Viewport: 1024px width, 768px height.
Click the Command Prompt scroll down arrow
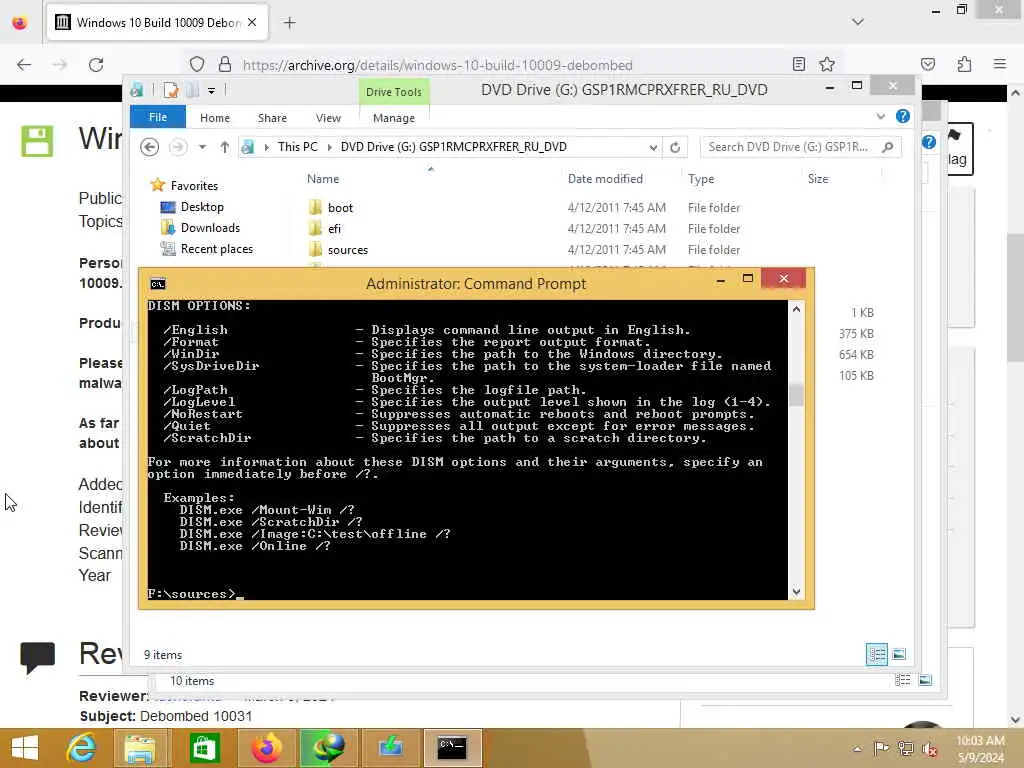(x=796, y=592)
